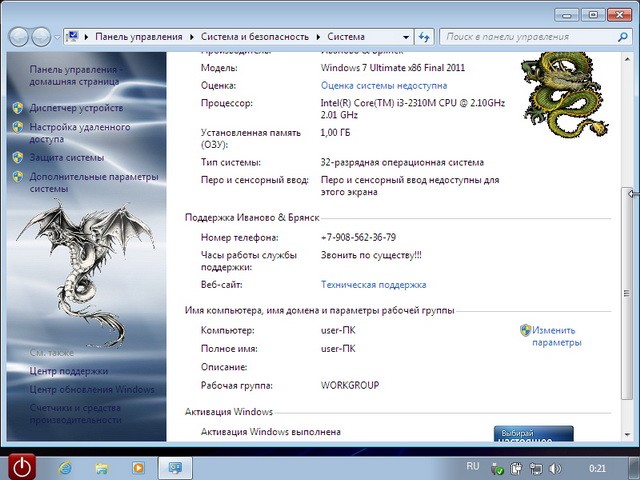The width and height of the screenshot is (640, 480).
Task: Open recent pages dropdown next to Forward
Action: tap(57, 37)
